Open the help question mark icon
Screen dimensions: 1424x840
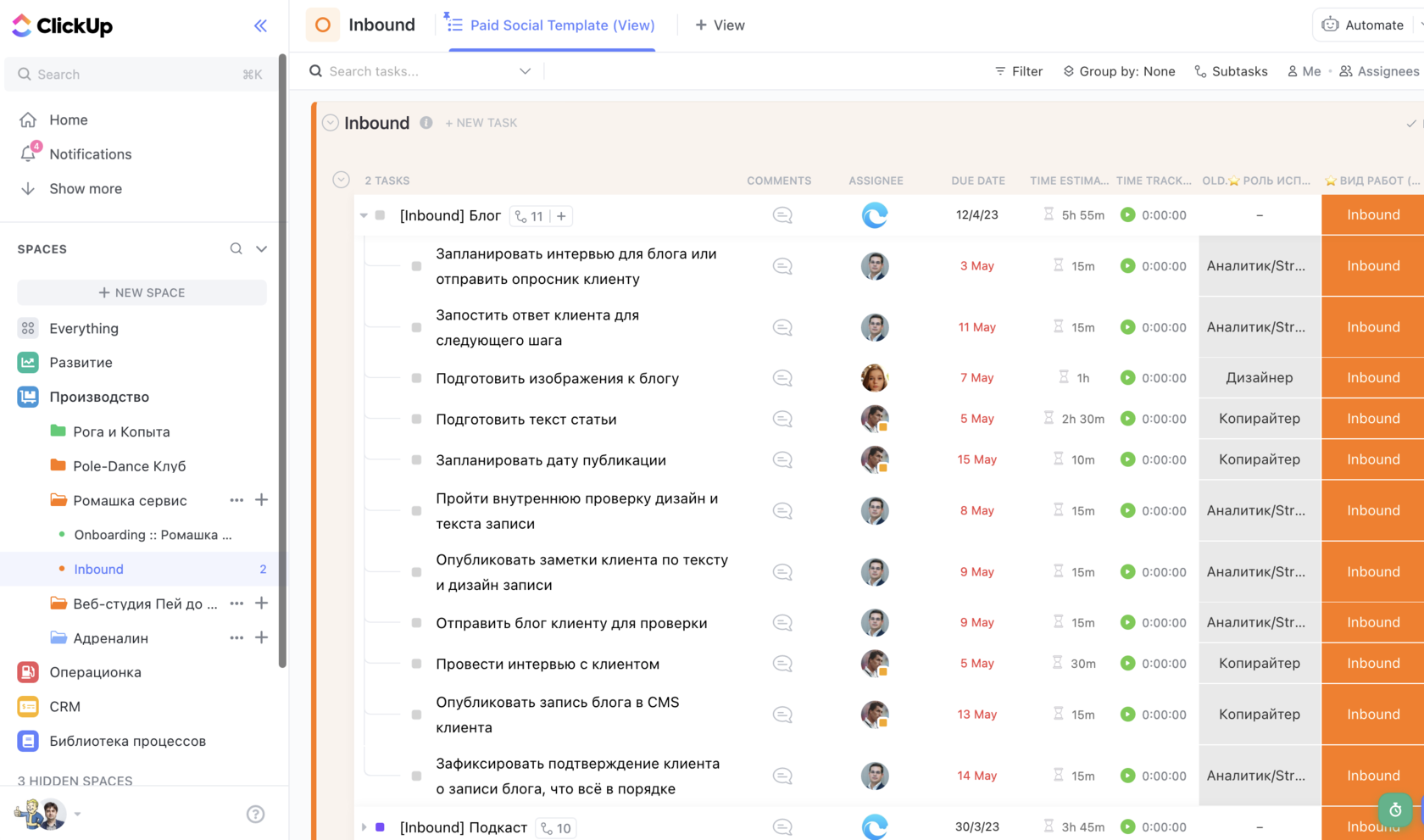point(255,814)
